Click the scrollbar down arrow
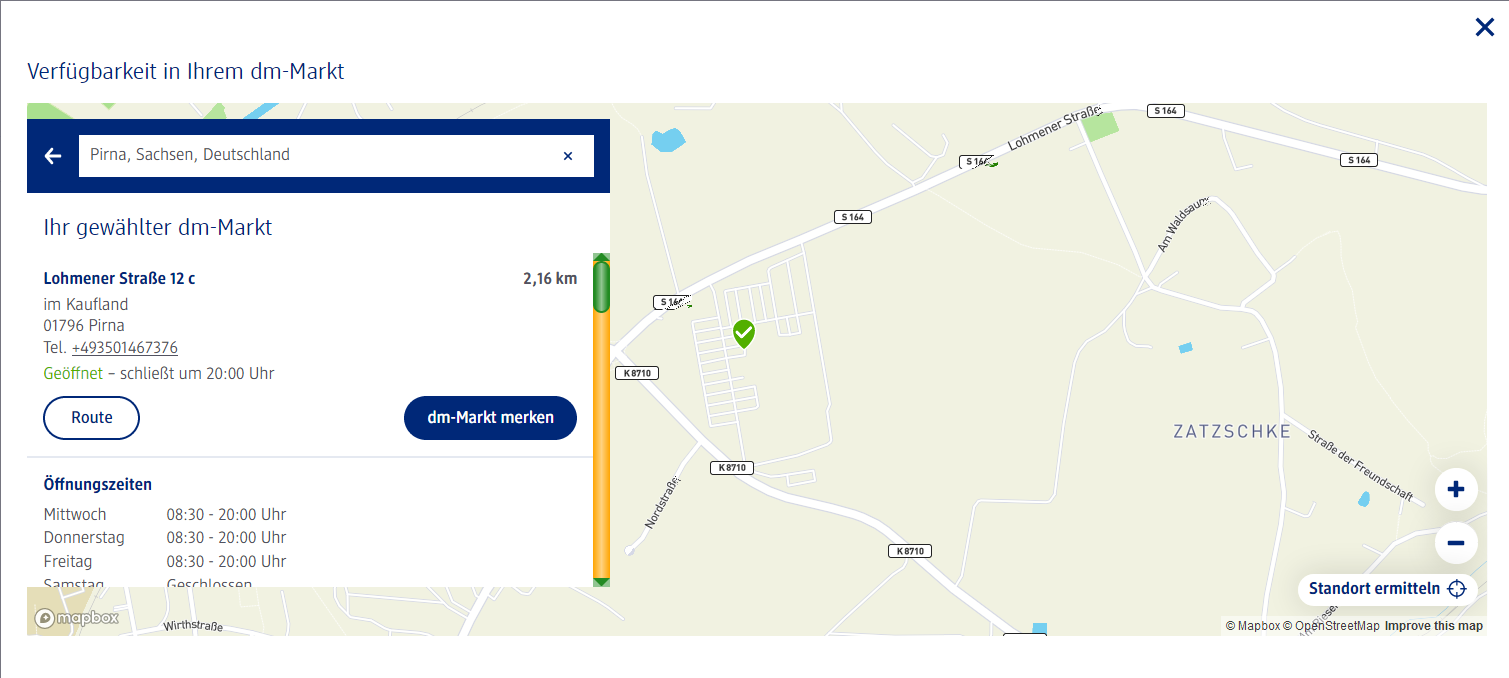 click(x=601, y=581)
